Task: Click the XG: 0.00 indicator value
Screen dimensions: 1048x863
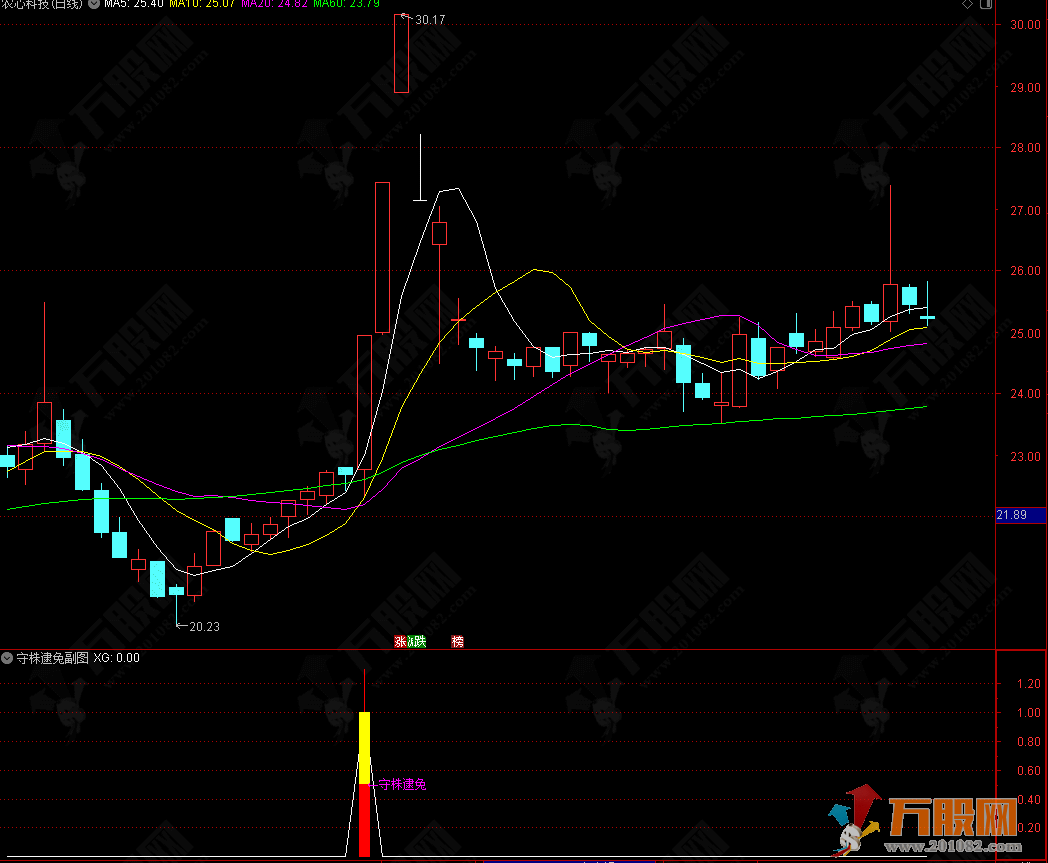Action: [x=117, y=658]
